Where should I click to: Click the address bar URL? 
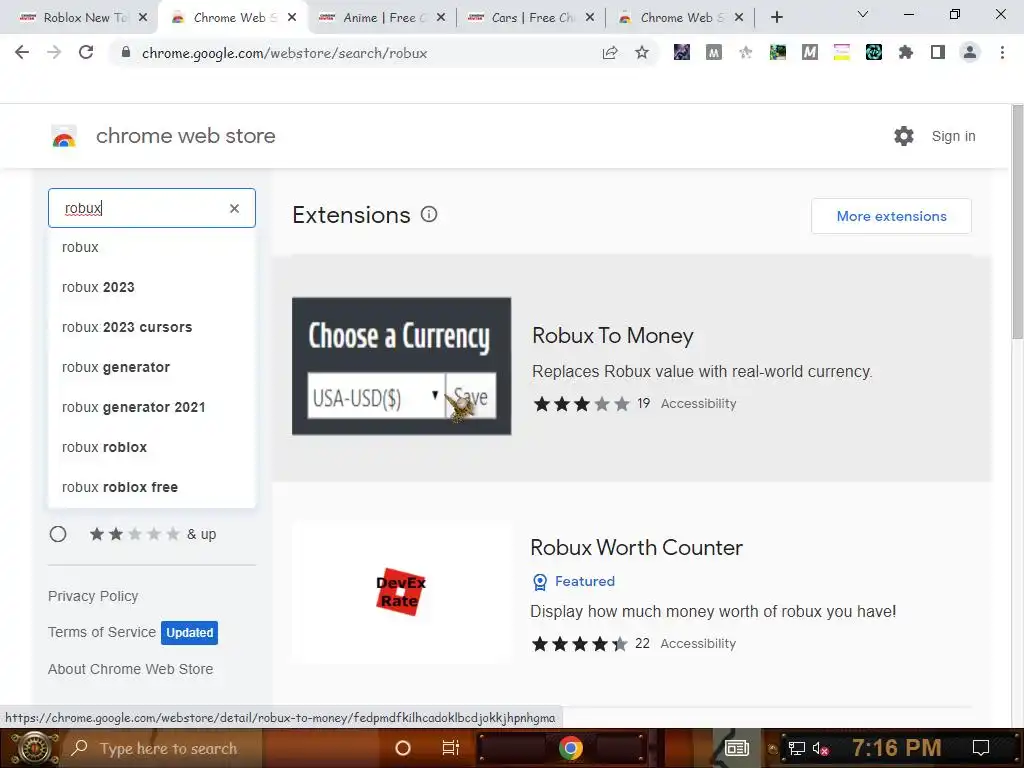tap(285, 53)
